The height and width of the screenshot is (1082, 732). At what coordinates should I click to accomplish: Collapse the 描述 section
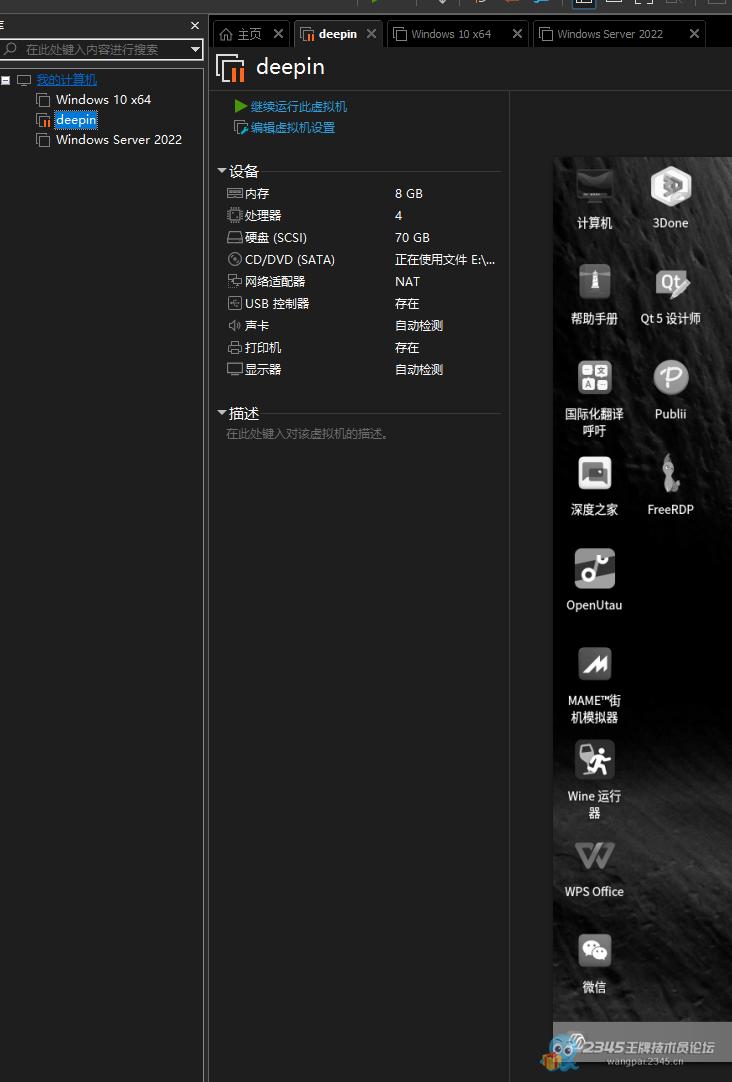tap(222, 413)
